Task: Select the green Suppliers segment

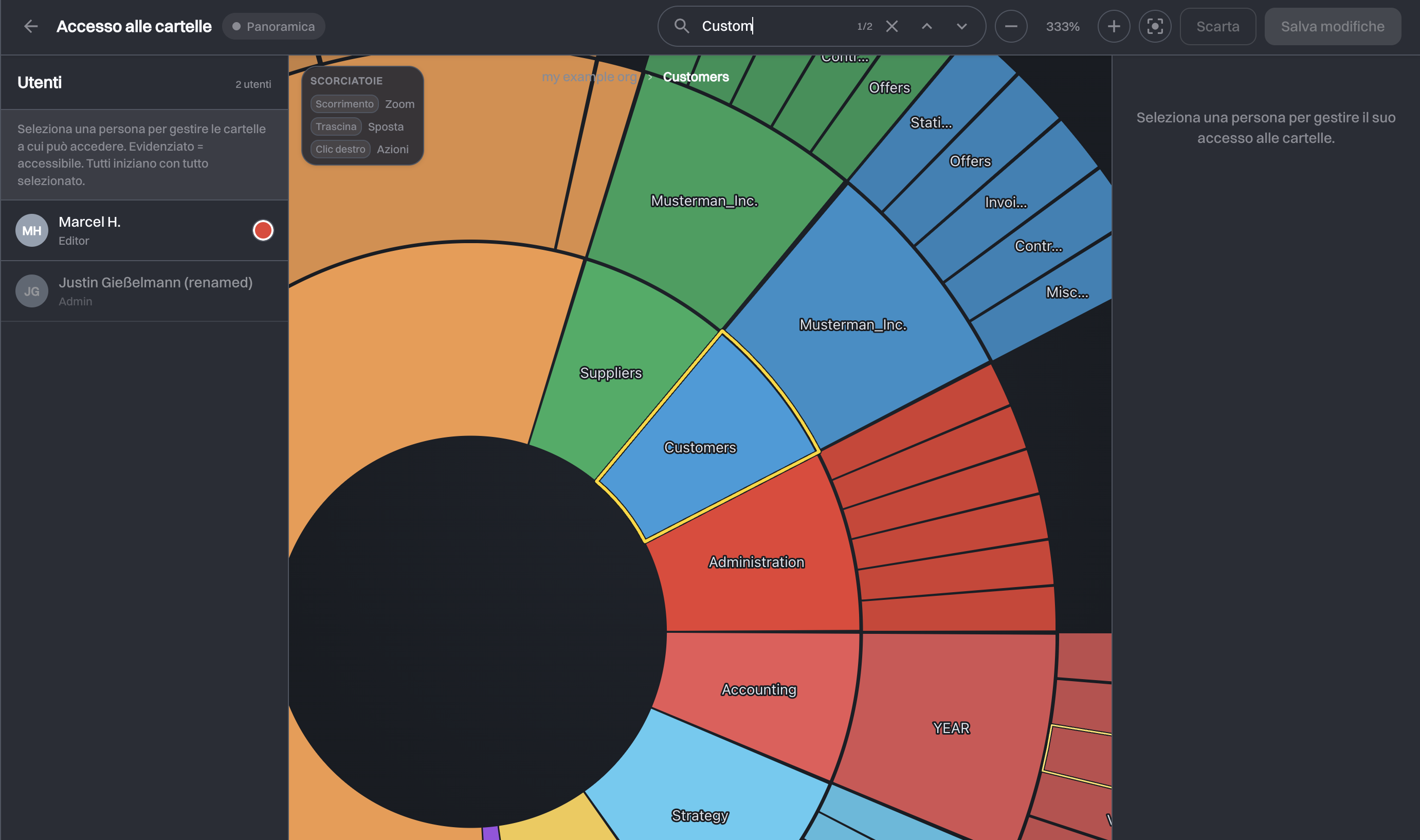Action: tap(611, 373)
